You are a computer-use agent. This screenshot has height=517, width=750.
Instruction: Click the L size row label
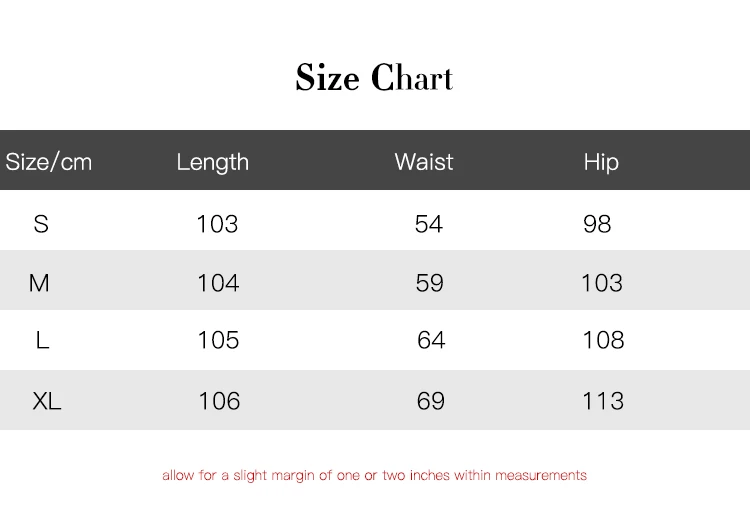pos(42,341)
